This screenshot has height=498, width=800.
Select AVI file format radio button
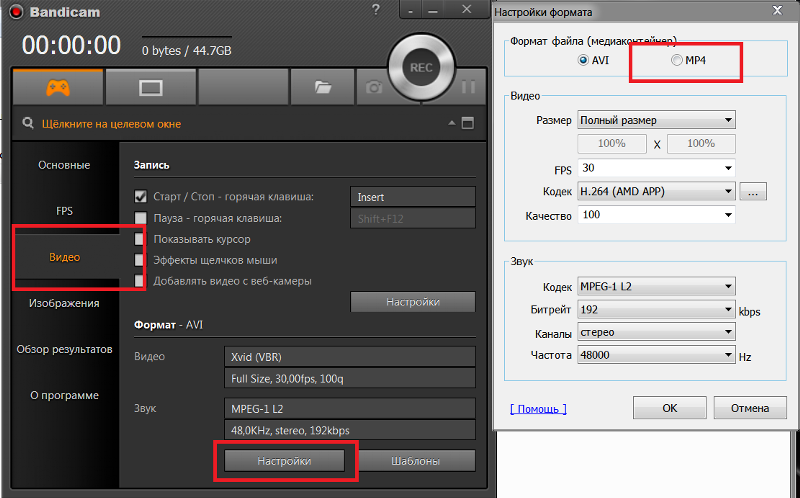[583, 60]
